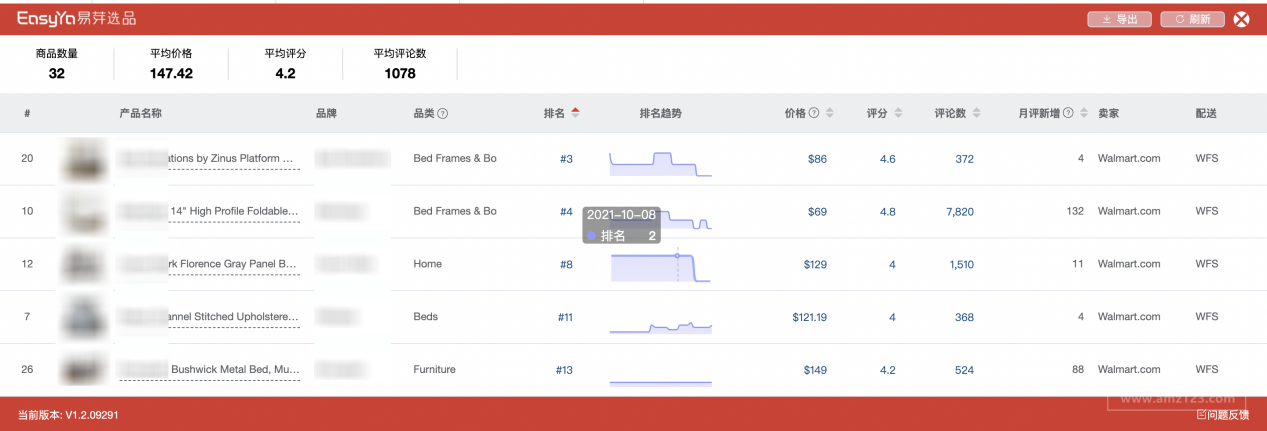Viewport: 1267px width, 431px height.
Task: Open the help icon beside 月评新增 header
Action: click(1068, 114)
